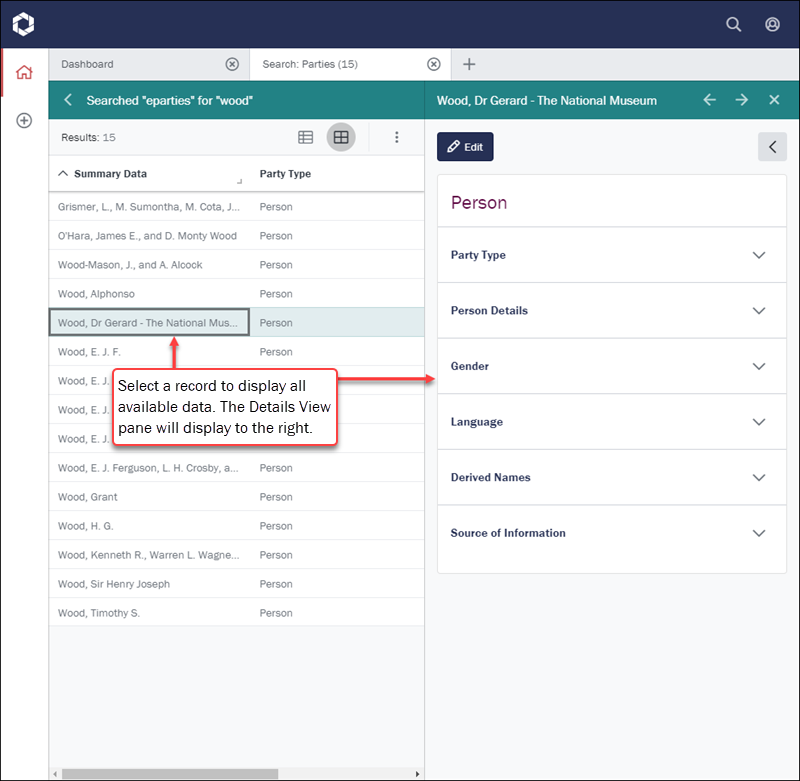
Task: Open the search magnifier in top bar
Action: pyautogui.click(x=734, y=24)
